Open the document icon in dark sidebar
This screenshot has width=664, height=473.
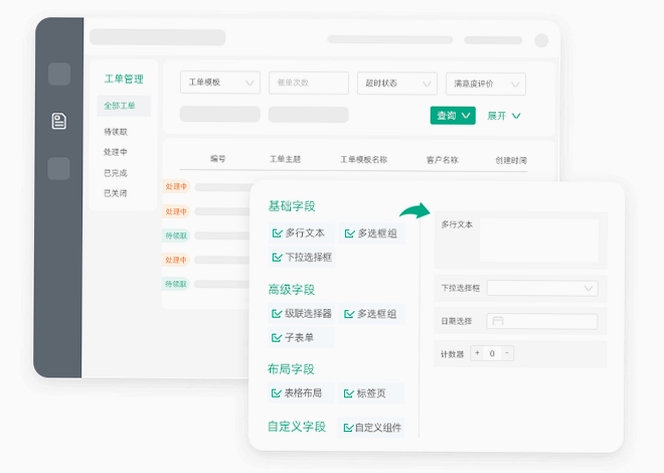pos(59,121)
